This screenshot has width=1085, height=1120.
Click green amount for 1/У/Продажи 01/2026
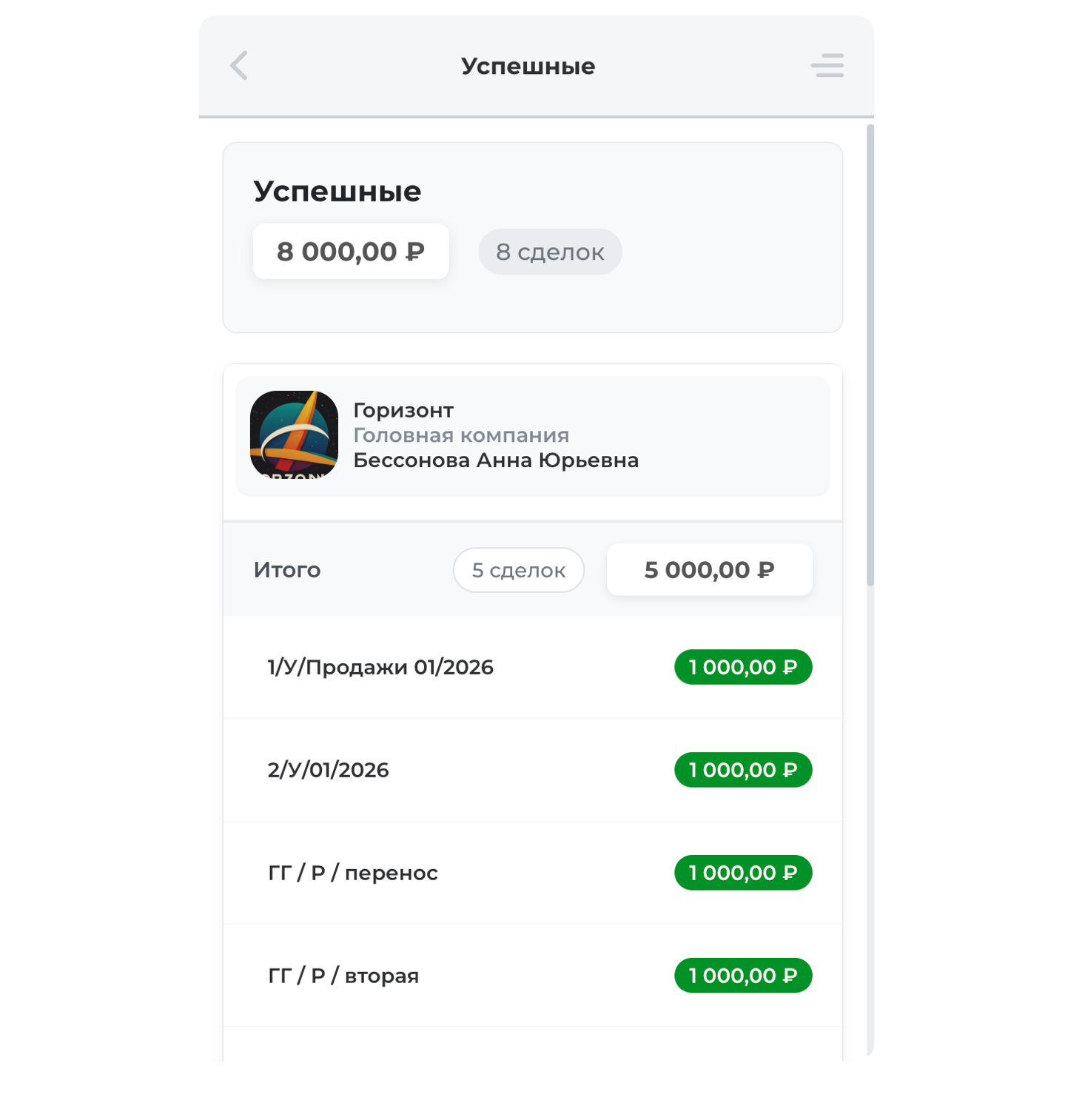[x=742, y=667]
